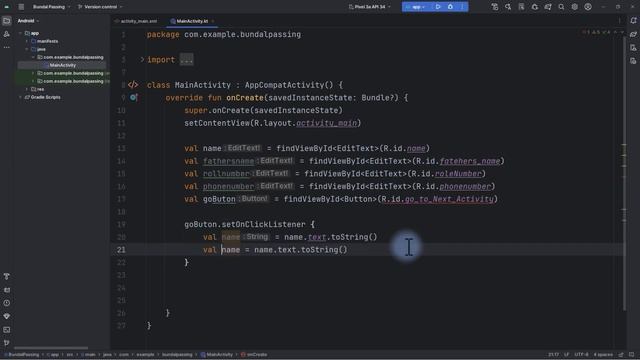The width and height of the screenshot is (640, 360).
Task: Switch to activity_main.xml tab
Action: click(137, 21)
